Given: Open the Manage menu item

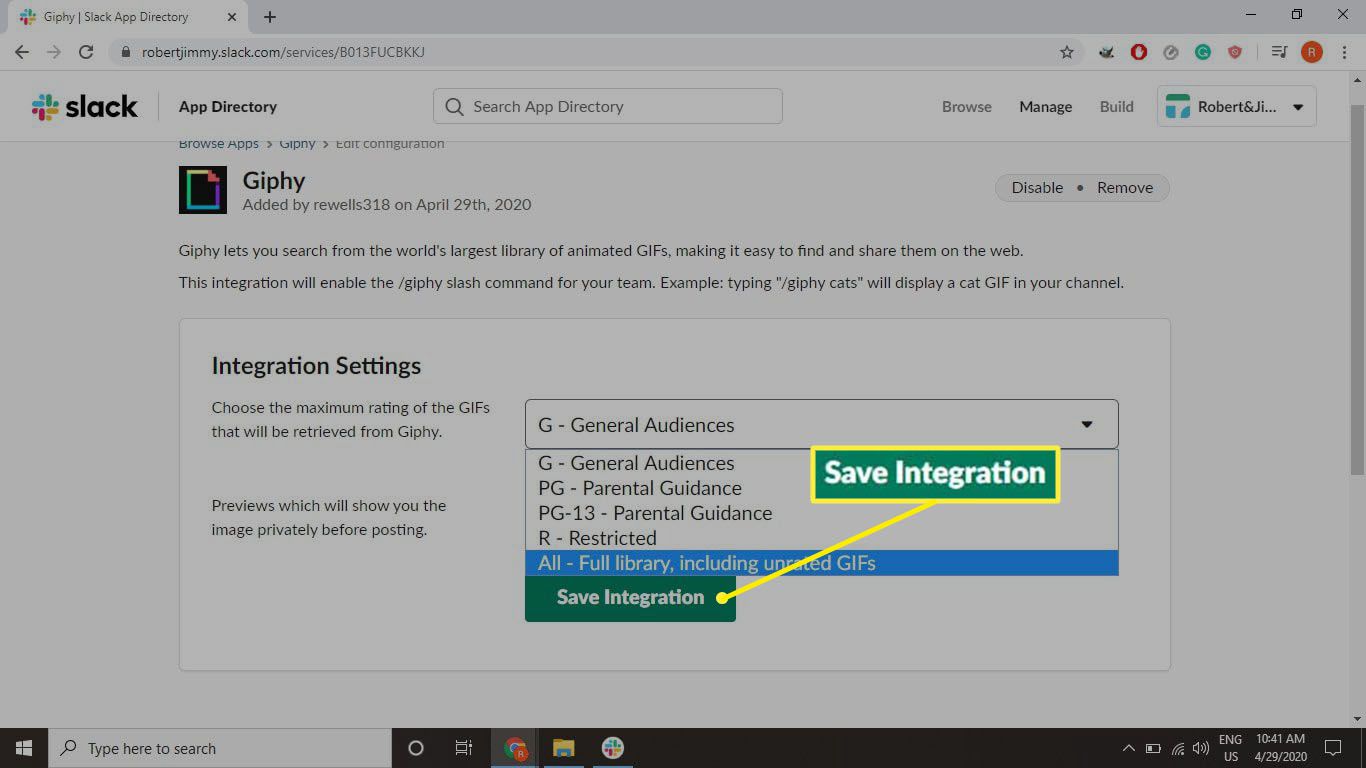Looking at the screenshot, I should (1045, 107).
